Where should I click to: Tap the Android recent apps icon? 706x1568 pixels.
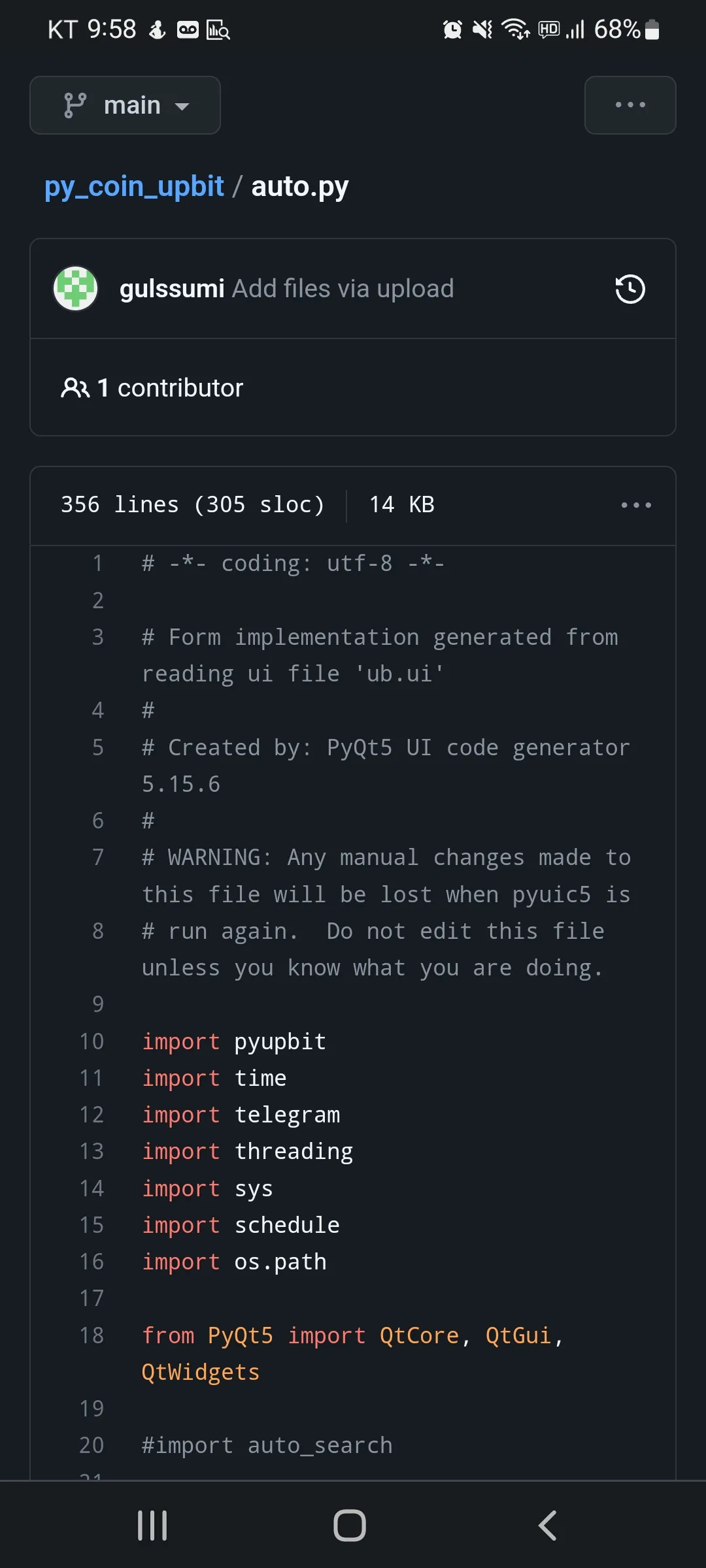152,1526
